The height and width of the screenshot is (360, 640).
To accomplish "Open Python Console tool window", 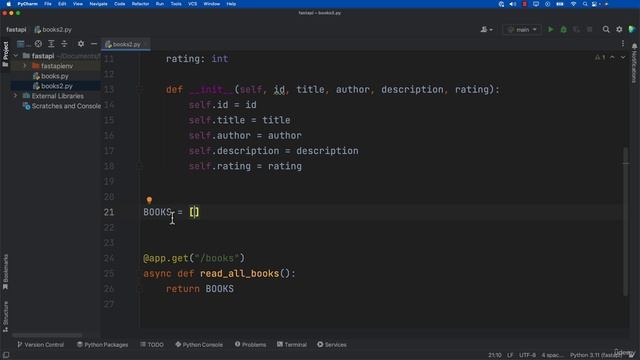I will [199, 344].
